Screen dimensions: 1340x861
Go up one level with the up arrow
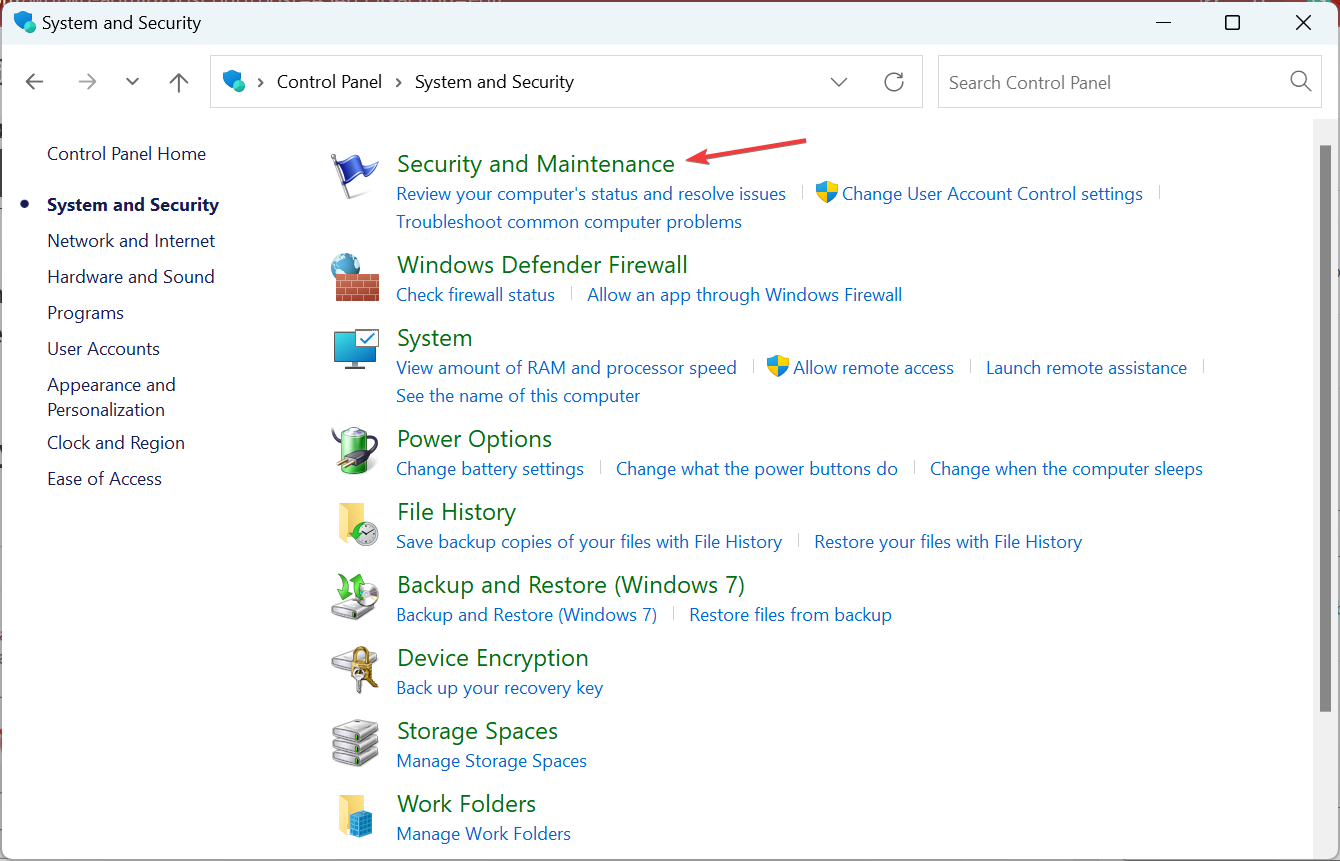tap(179, 82)
